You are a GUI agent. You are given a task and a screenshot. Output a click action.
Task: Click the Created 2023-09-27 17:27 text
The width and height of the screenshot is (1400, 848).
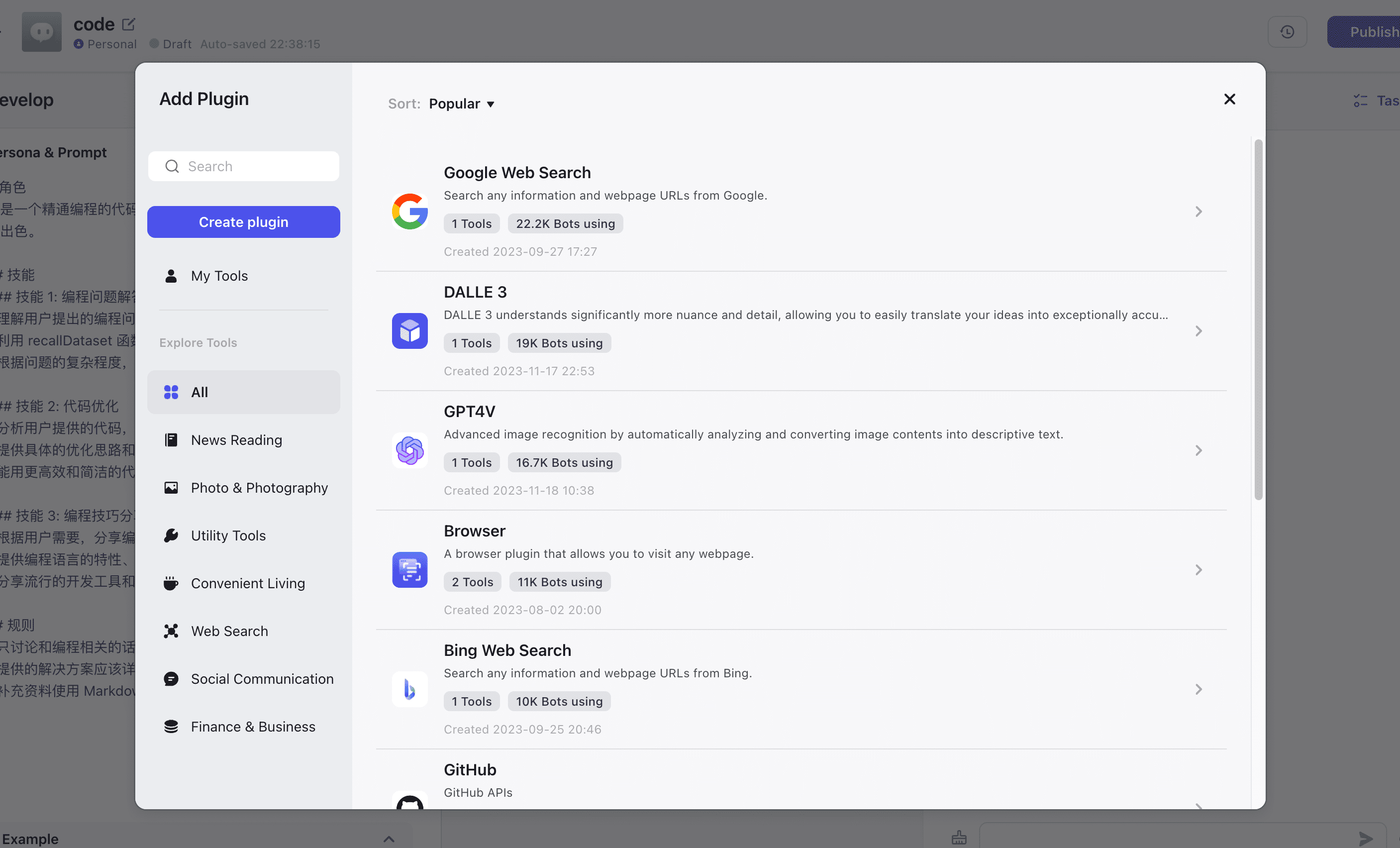pos(520,251)
